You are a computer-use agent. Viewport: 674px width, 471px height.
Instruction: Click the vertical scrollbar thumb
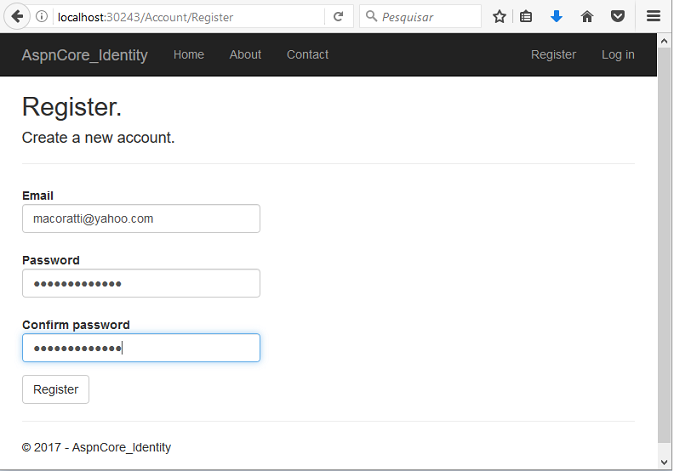pyautogui.click(x=664, y=245)
